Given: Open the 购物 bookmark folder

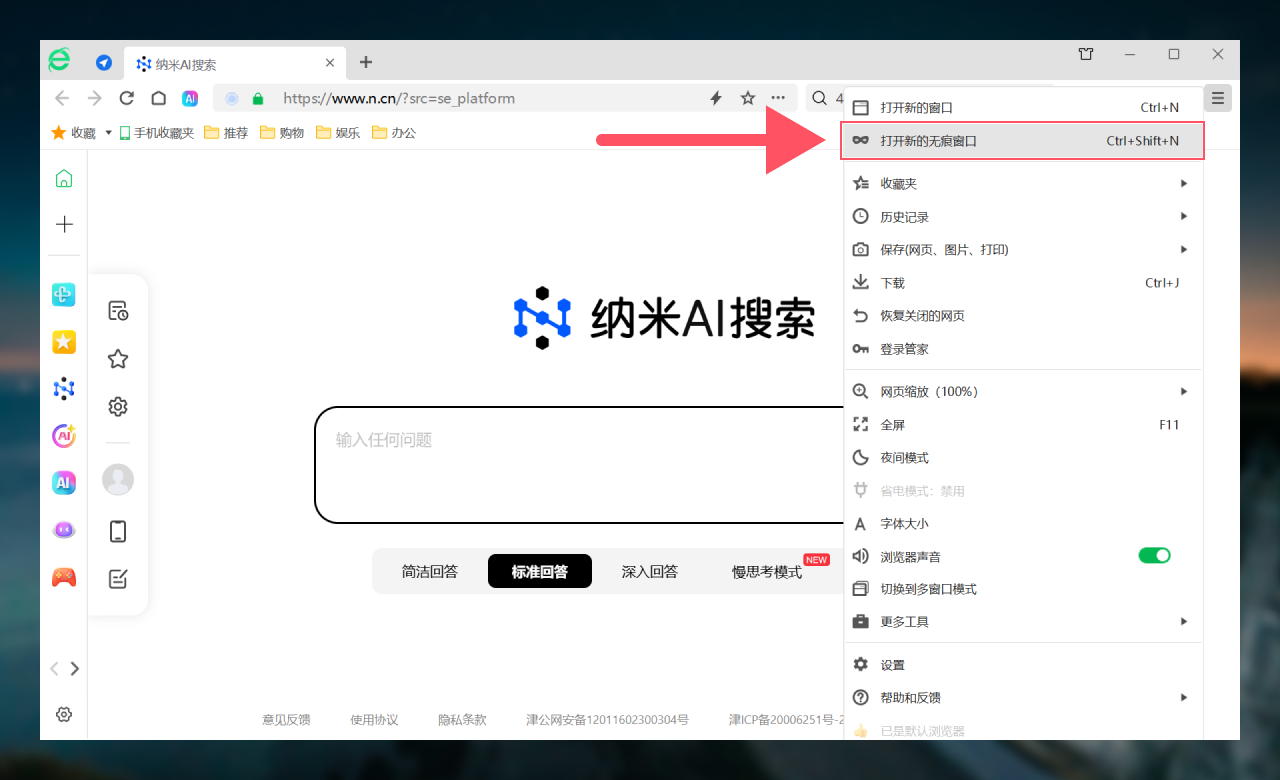Looking at the screenshot, I should [282, 133].
